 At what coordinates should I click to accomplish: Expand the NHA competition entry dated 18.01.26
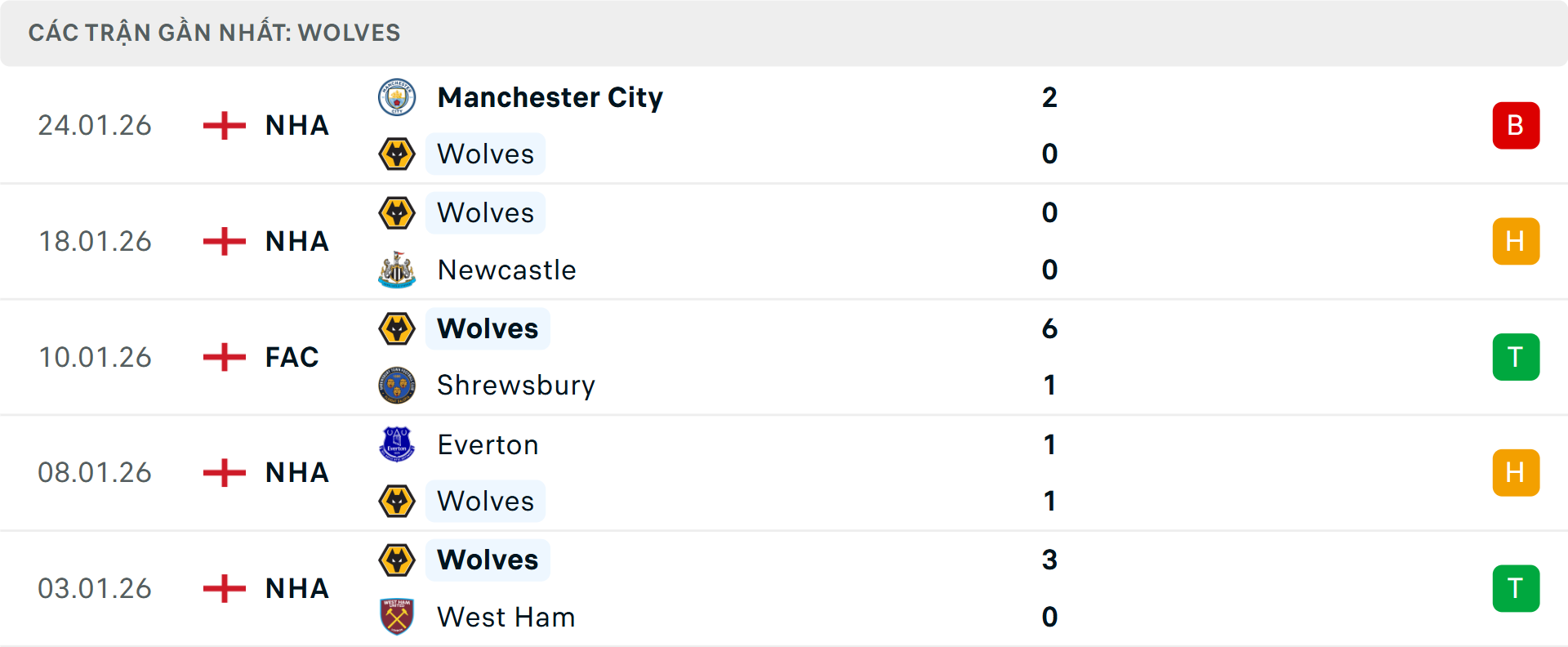(296, 241)
